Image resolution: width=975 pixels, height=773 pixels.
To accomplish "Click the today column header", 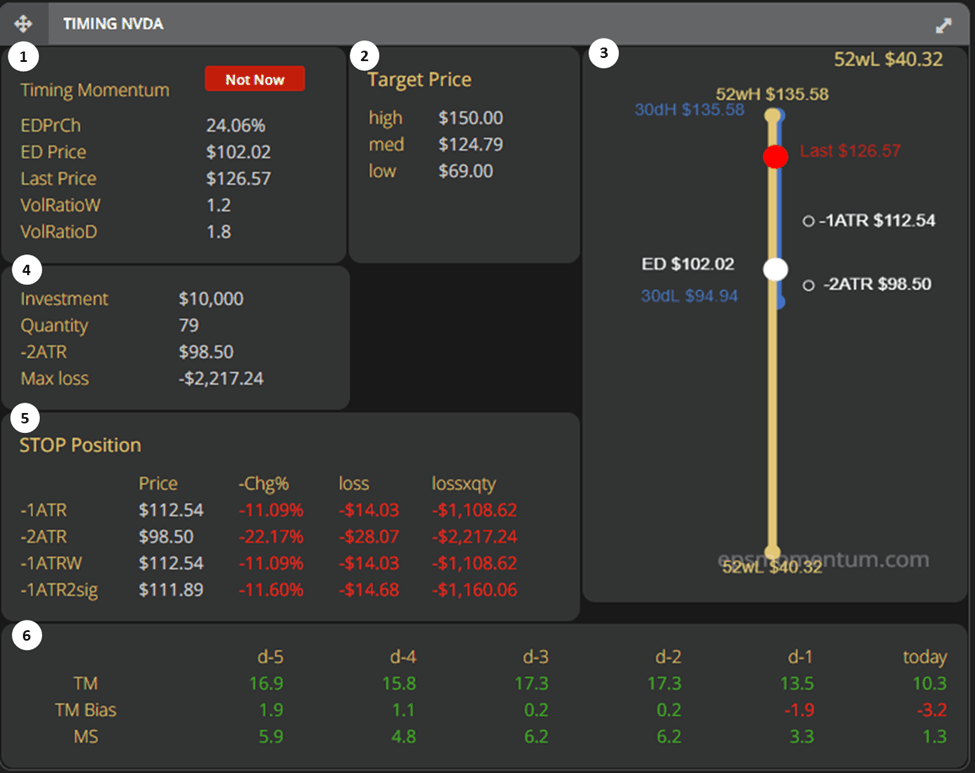I will coord(925,657).
